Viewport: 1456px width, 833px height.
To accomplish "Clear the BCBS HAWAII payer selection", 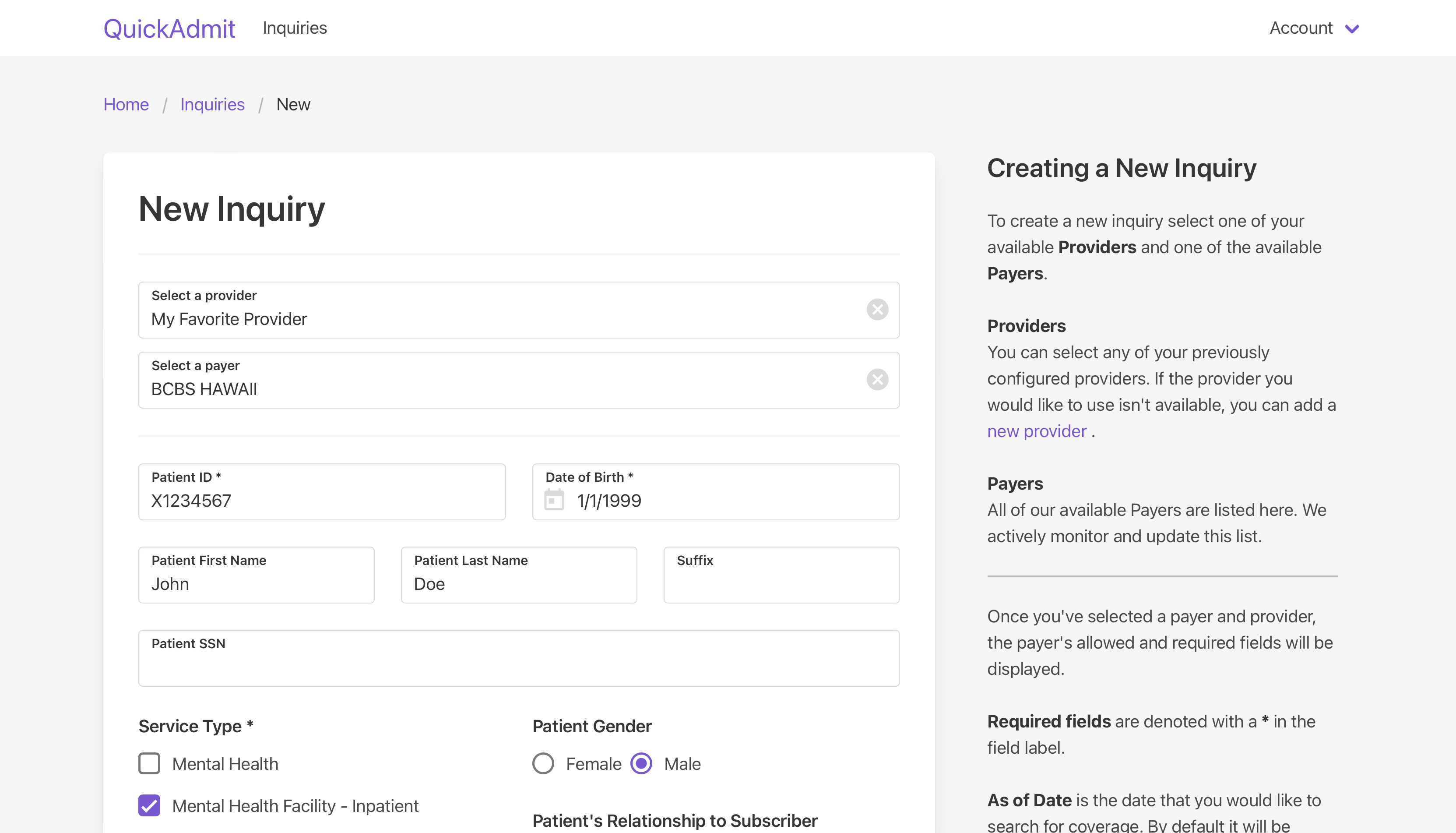I will point(877,380).
